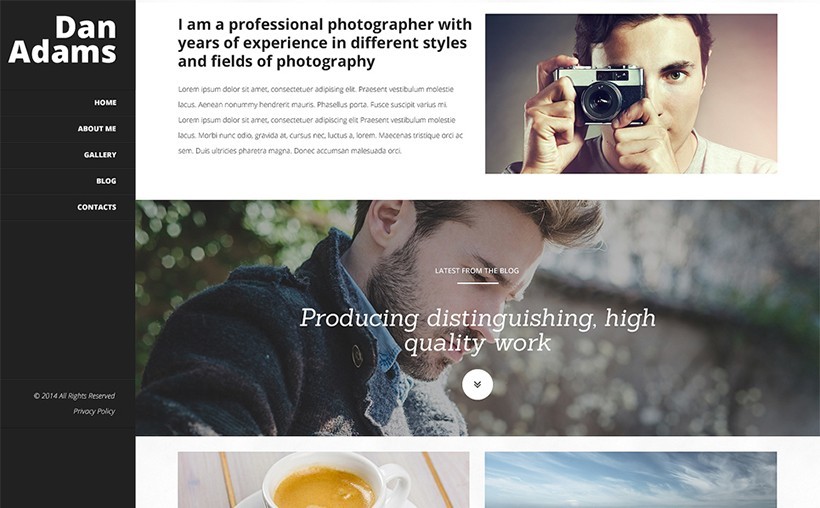Click the camera lens in the photo

pyautogui.click(x=601, y=100)
